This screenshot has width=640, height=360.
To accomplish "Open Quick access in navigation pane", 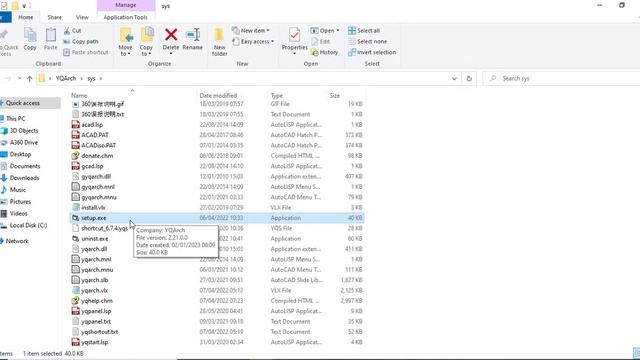I will (x=23, y=103).
